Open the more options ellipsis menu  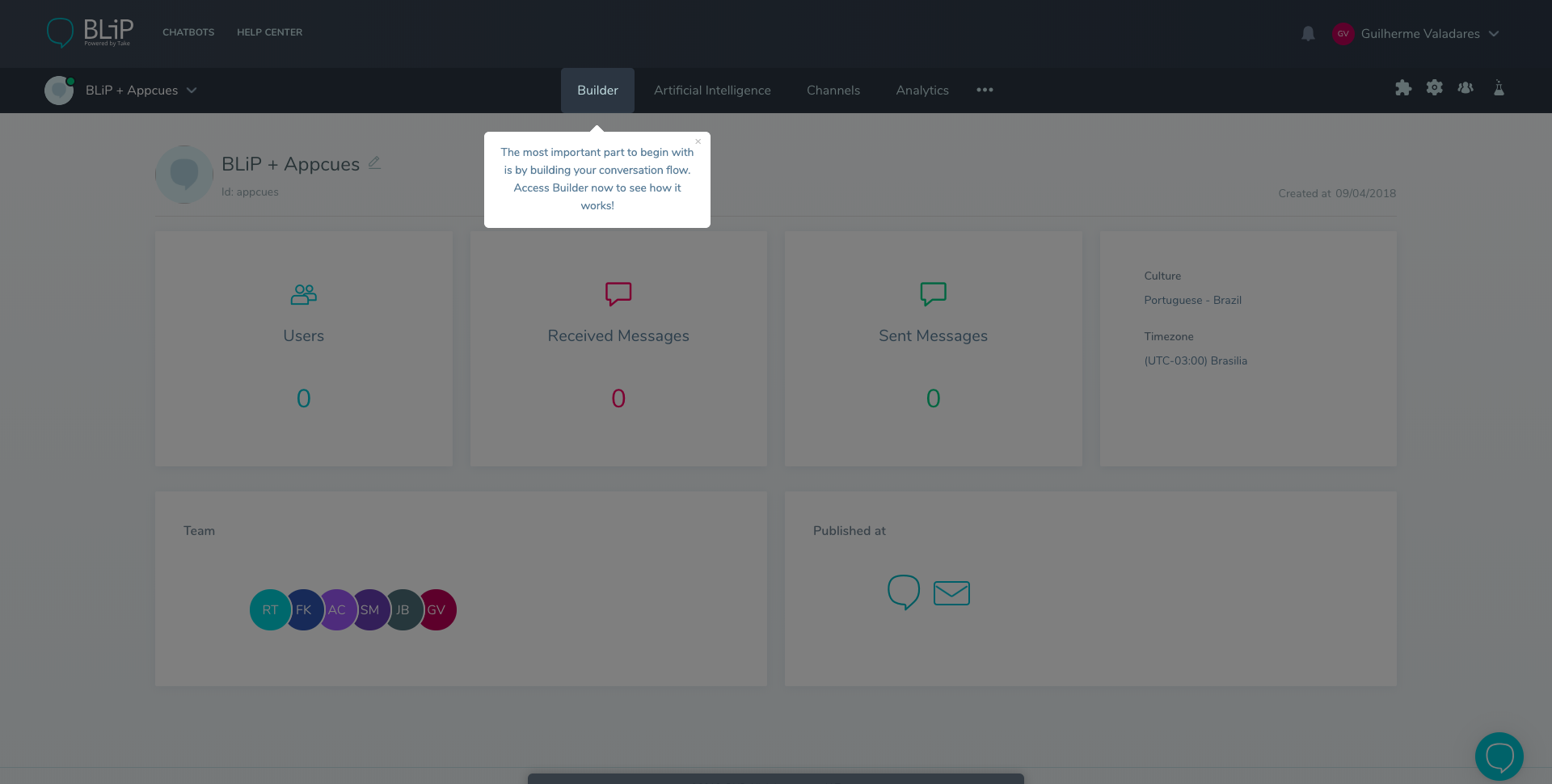pos(985,90)
